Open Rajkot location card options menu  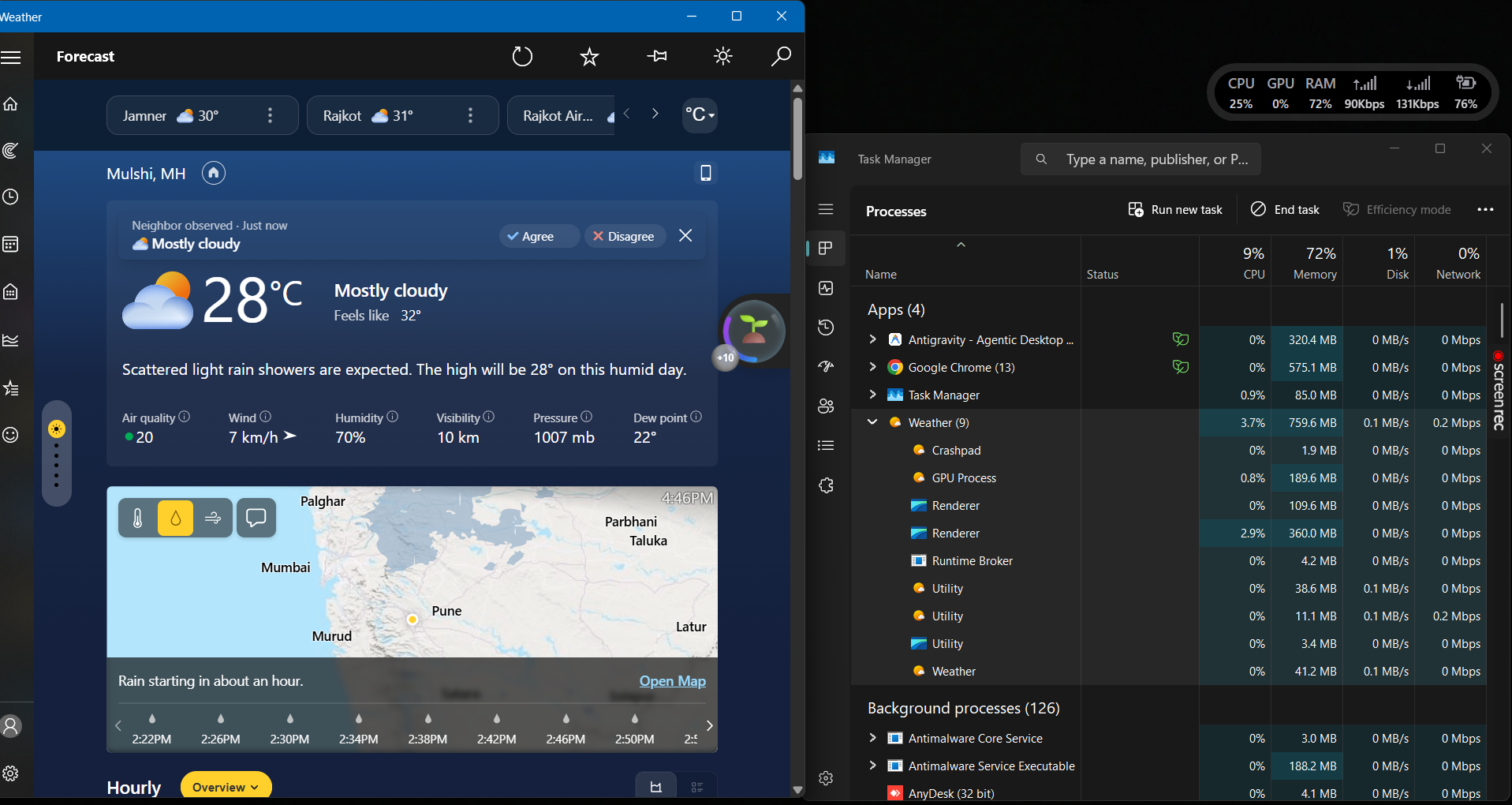coord(470,115)
